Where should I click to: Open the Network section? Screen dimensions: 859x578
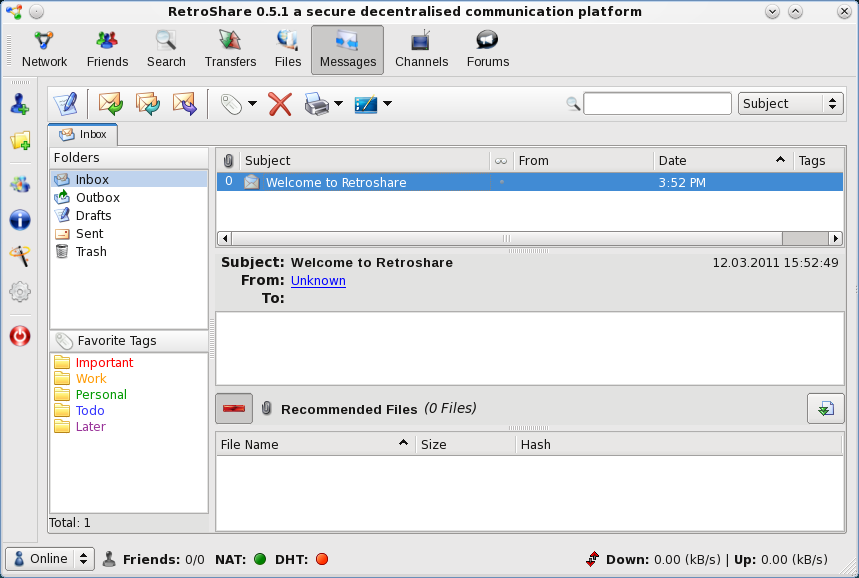(44, 50)
